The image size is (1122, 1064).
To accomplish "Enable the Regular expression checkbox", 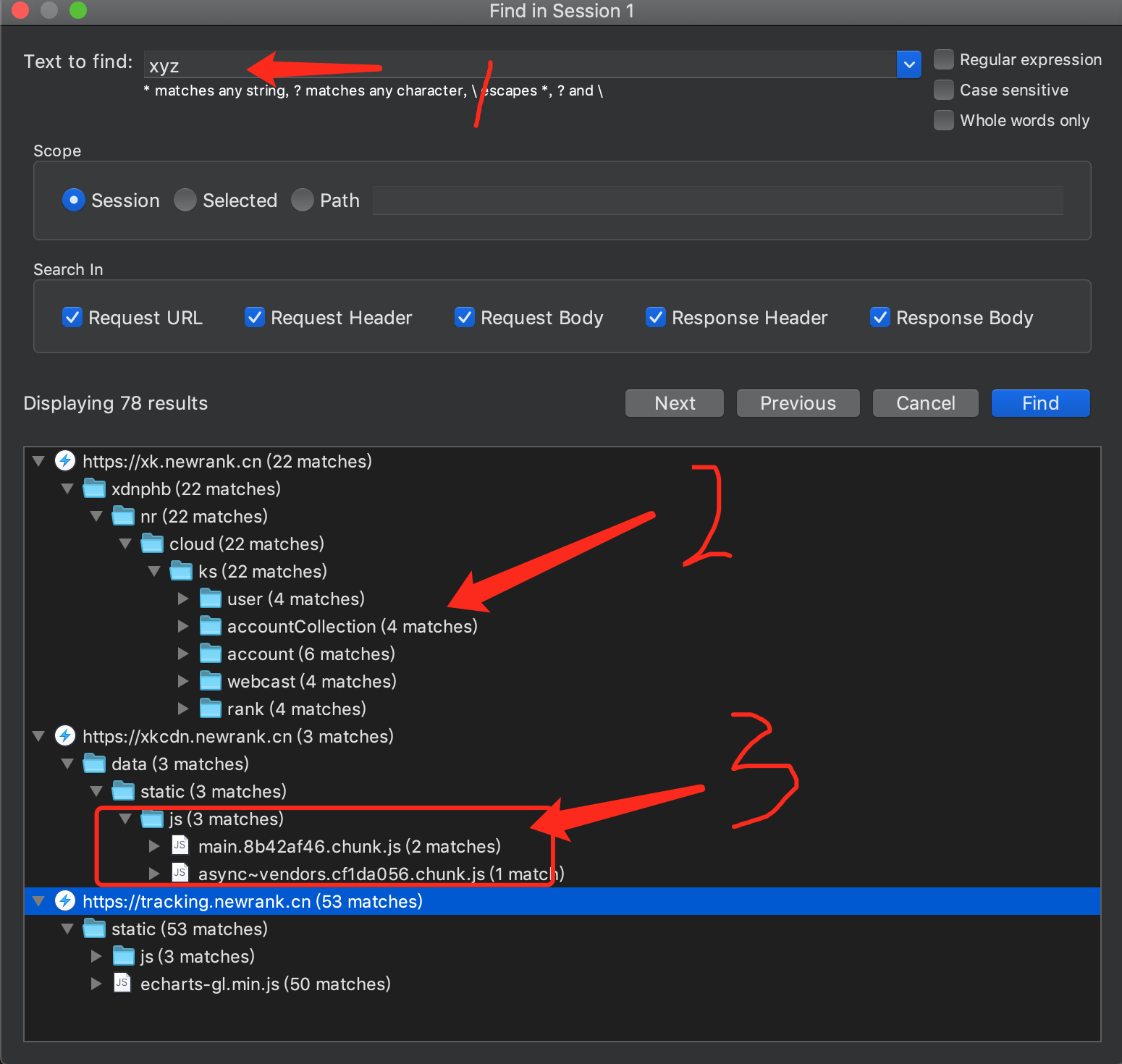I will pos(943,59).
